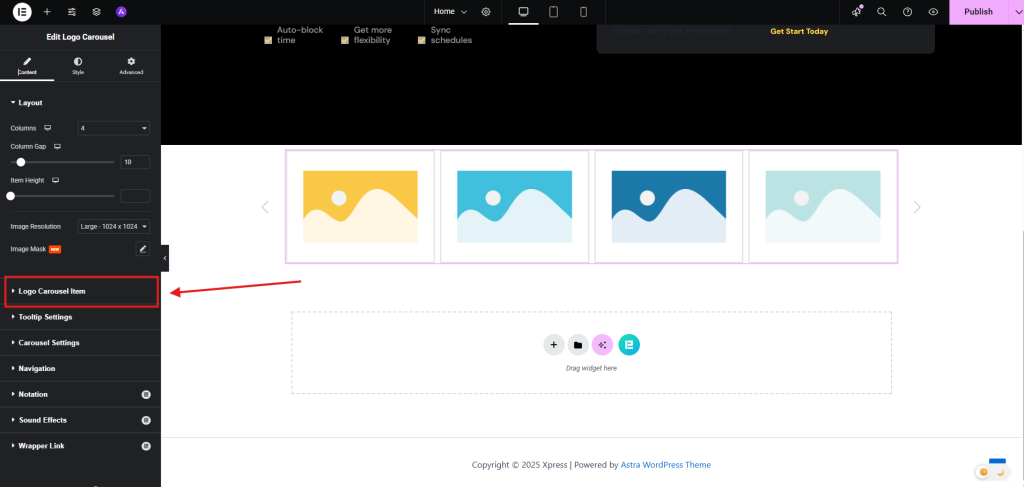Open the Structure layers icon
Viewport: 1024px width, 487px height.
(96, 12)
